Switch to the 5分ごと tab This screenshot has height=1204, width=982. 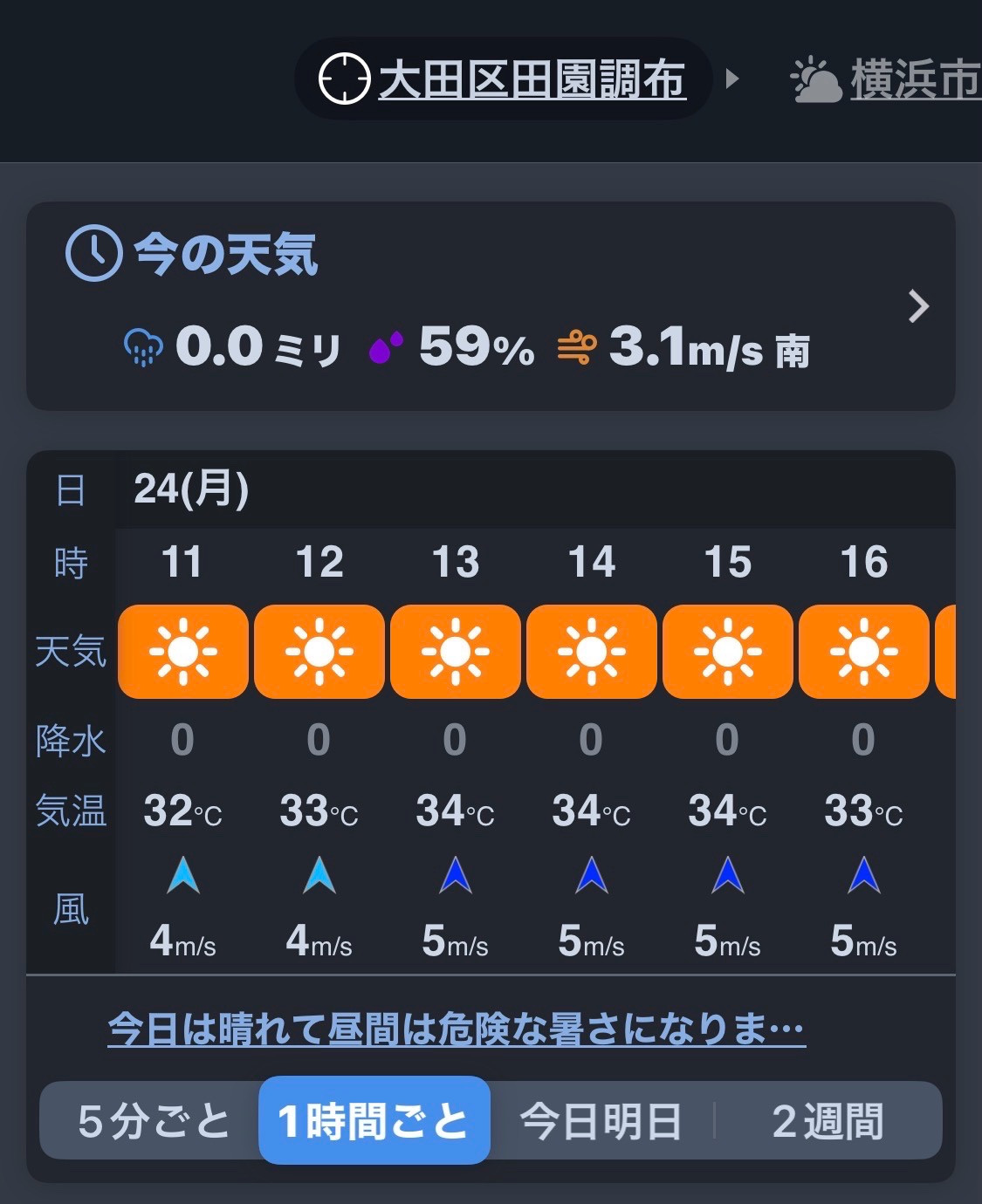coord(154,1121)
